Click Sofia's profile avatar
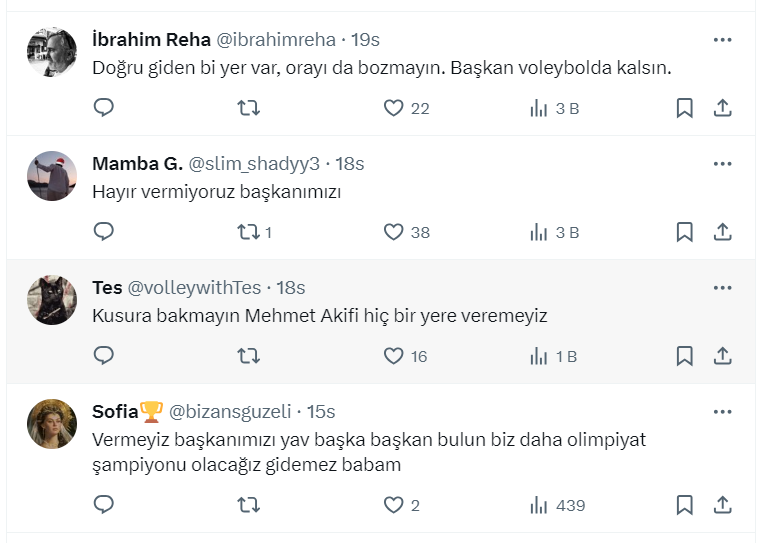The height and width of the screenshot is (543, 769). 52,424
